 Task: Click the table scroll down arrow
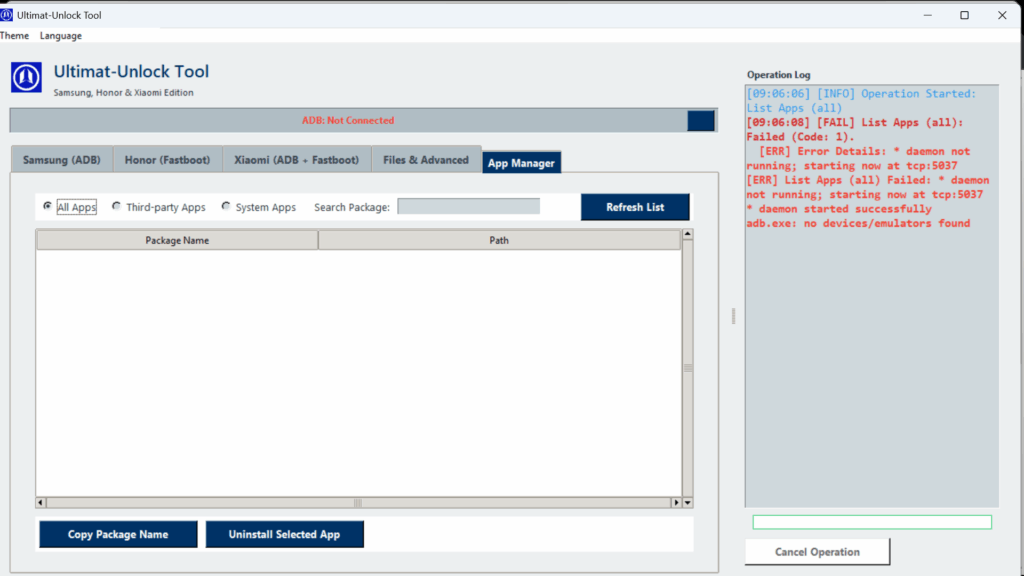[687, 502]
